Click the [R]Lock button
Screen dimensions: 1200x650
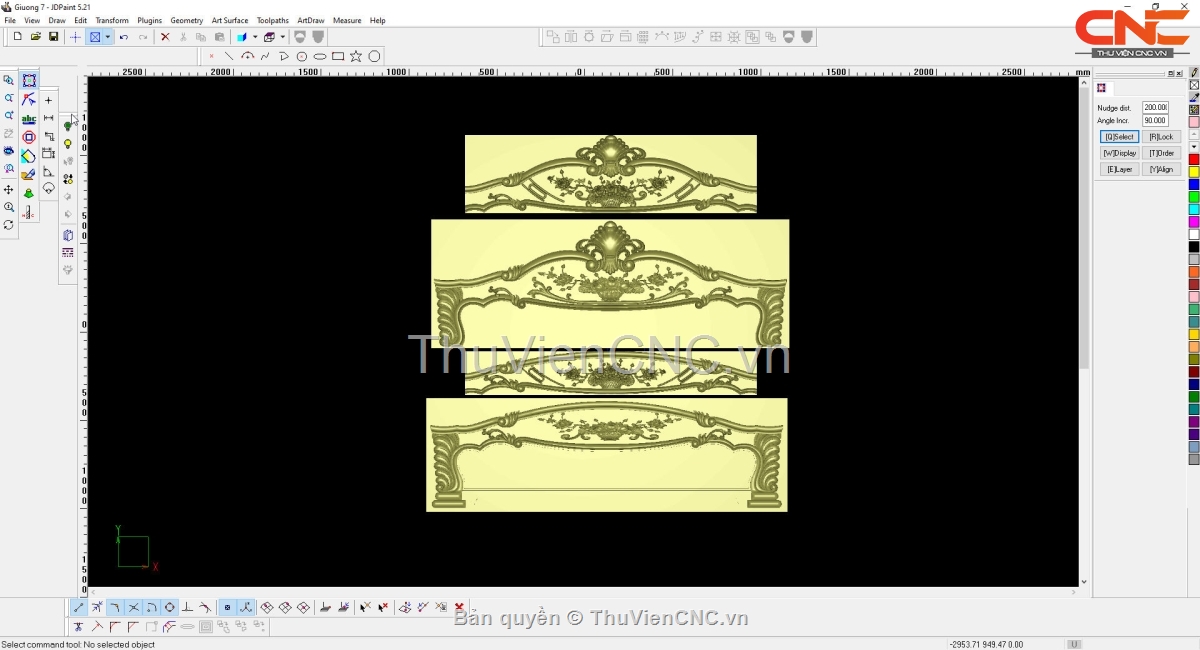[1161, 137]
